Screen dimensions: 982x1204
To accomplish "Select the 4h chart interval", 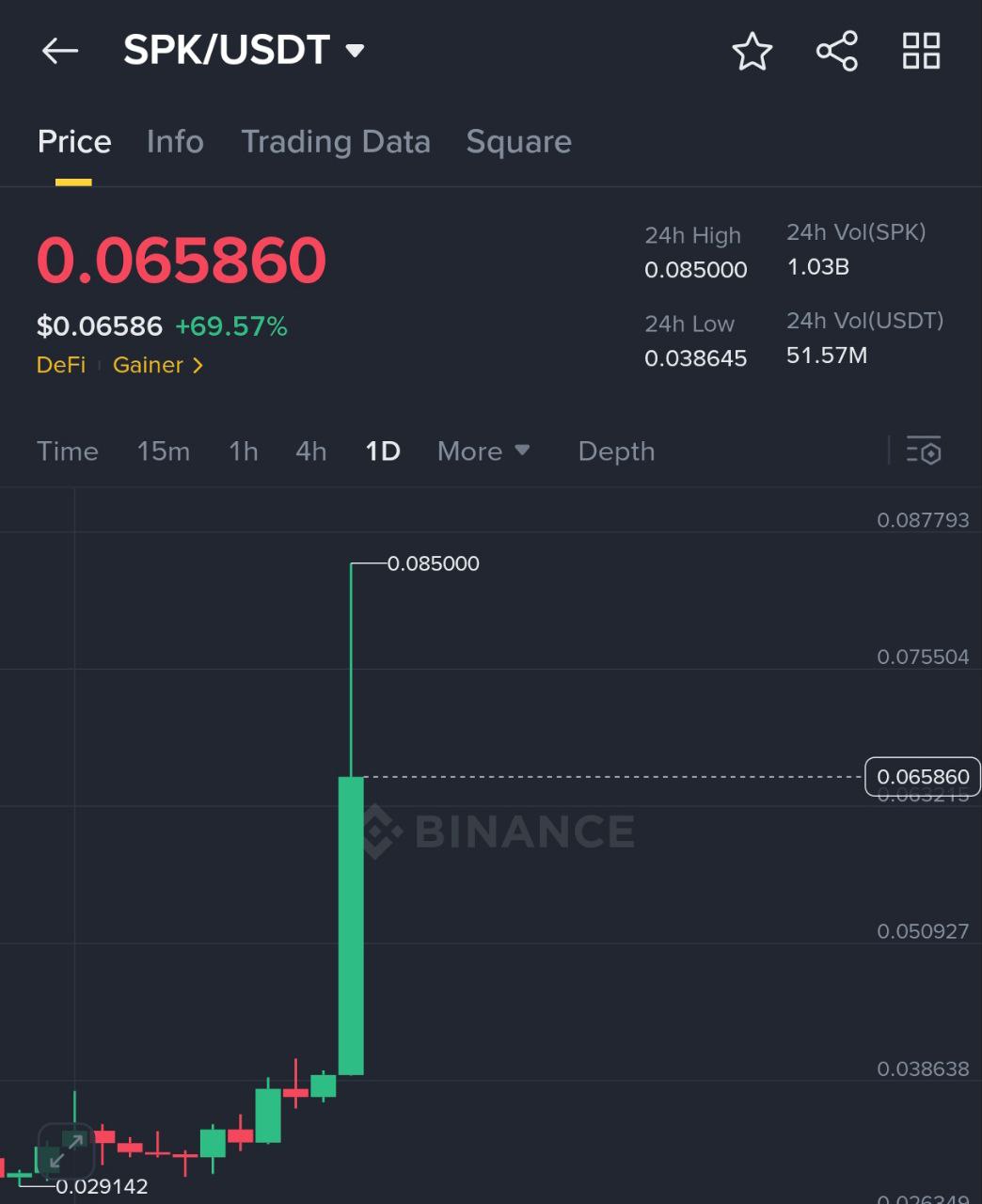I will coord(311,451).
